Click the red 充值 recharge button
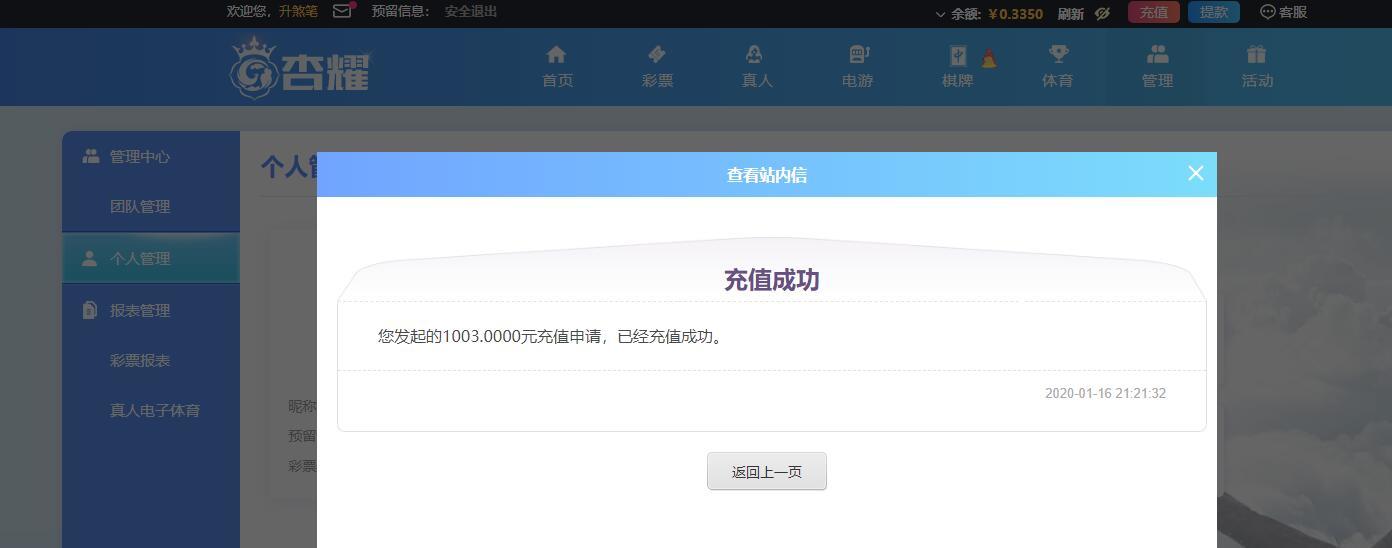 point(1154,12)
